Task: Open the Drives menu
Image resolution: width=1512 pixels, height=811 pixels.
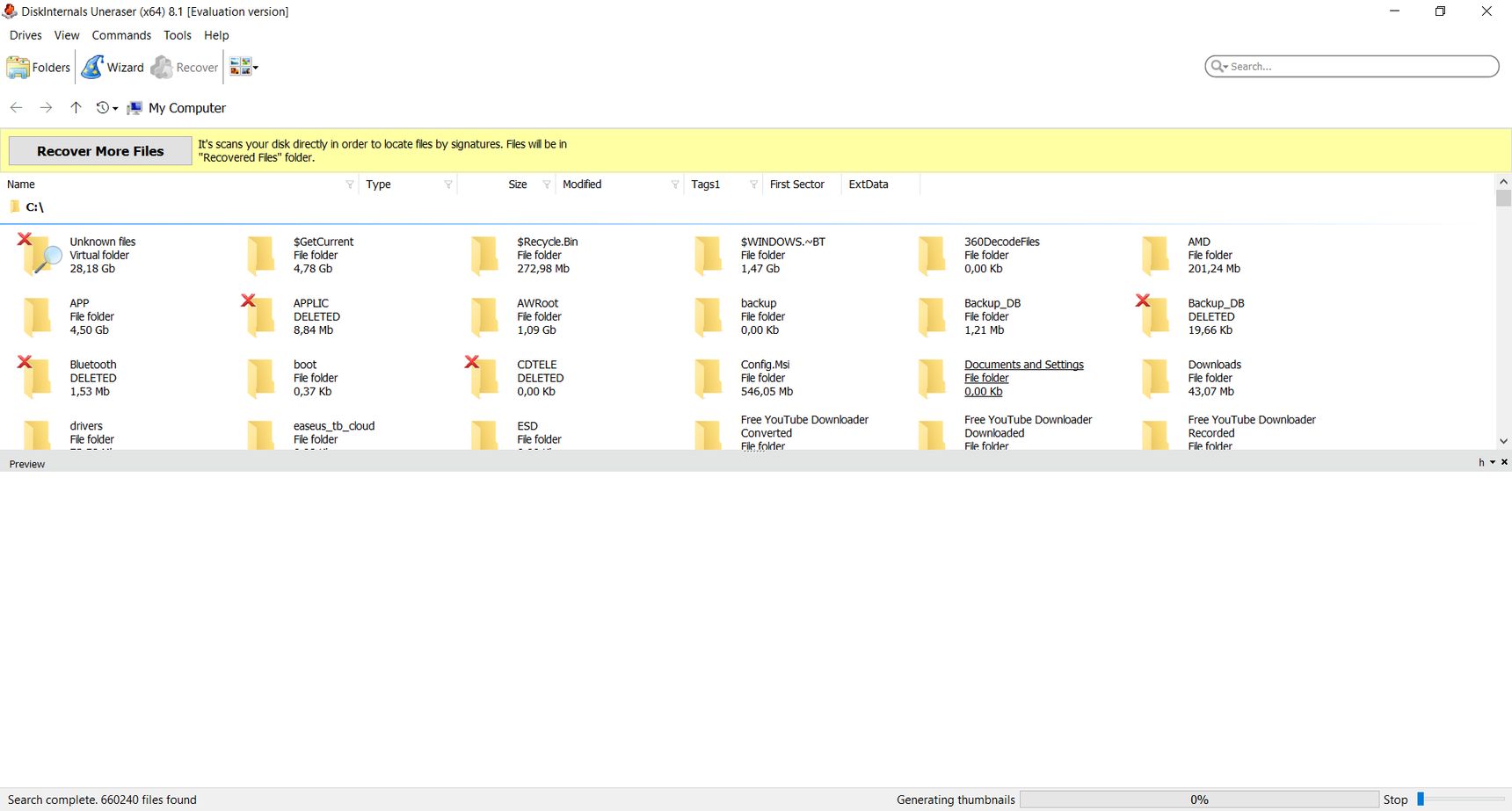Action: click(25, 35)
